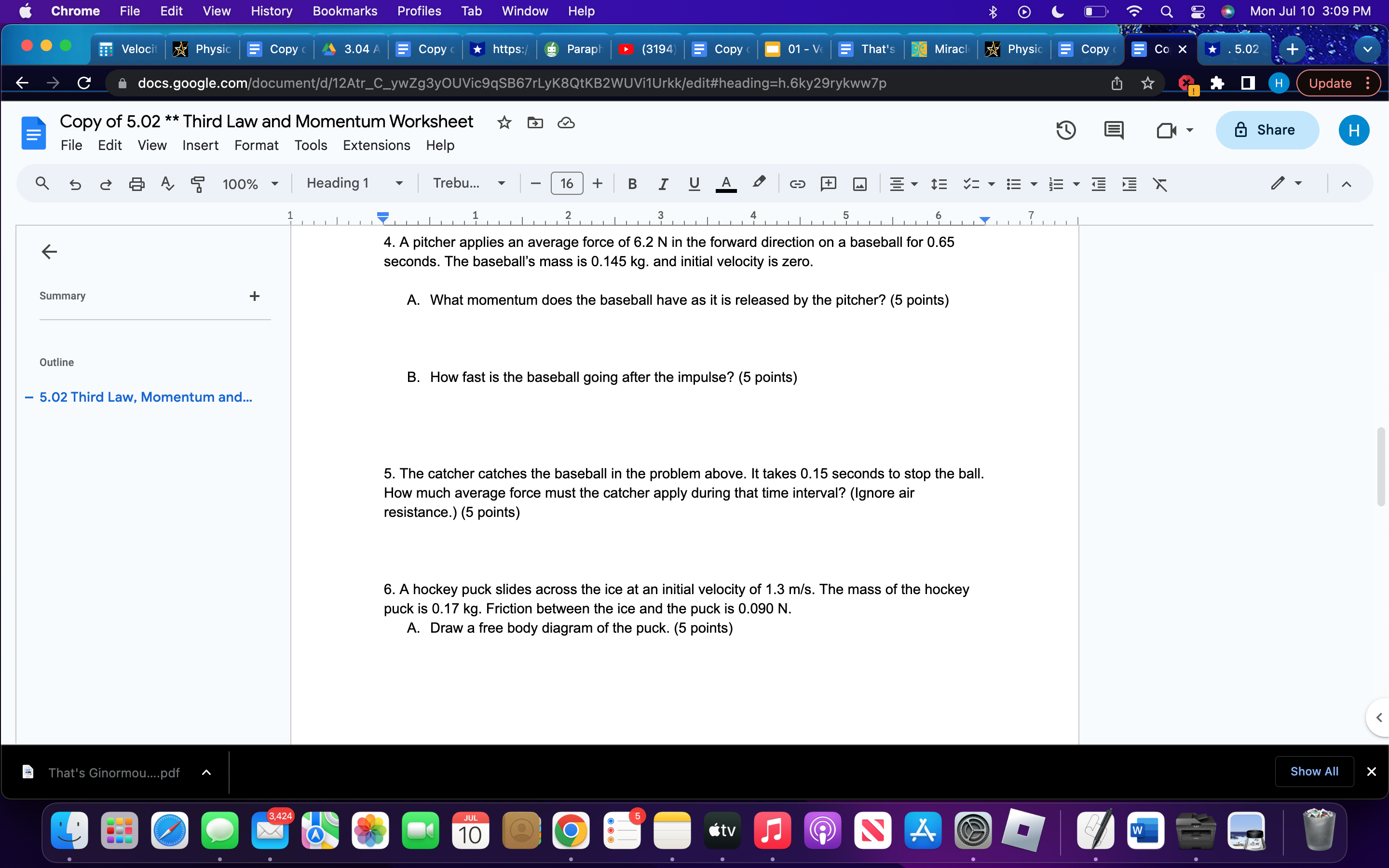Toggle underline formatting
This screenshot has width=1389, height=868.
pyautogui.click(x=694, y=184)
